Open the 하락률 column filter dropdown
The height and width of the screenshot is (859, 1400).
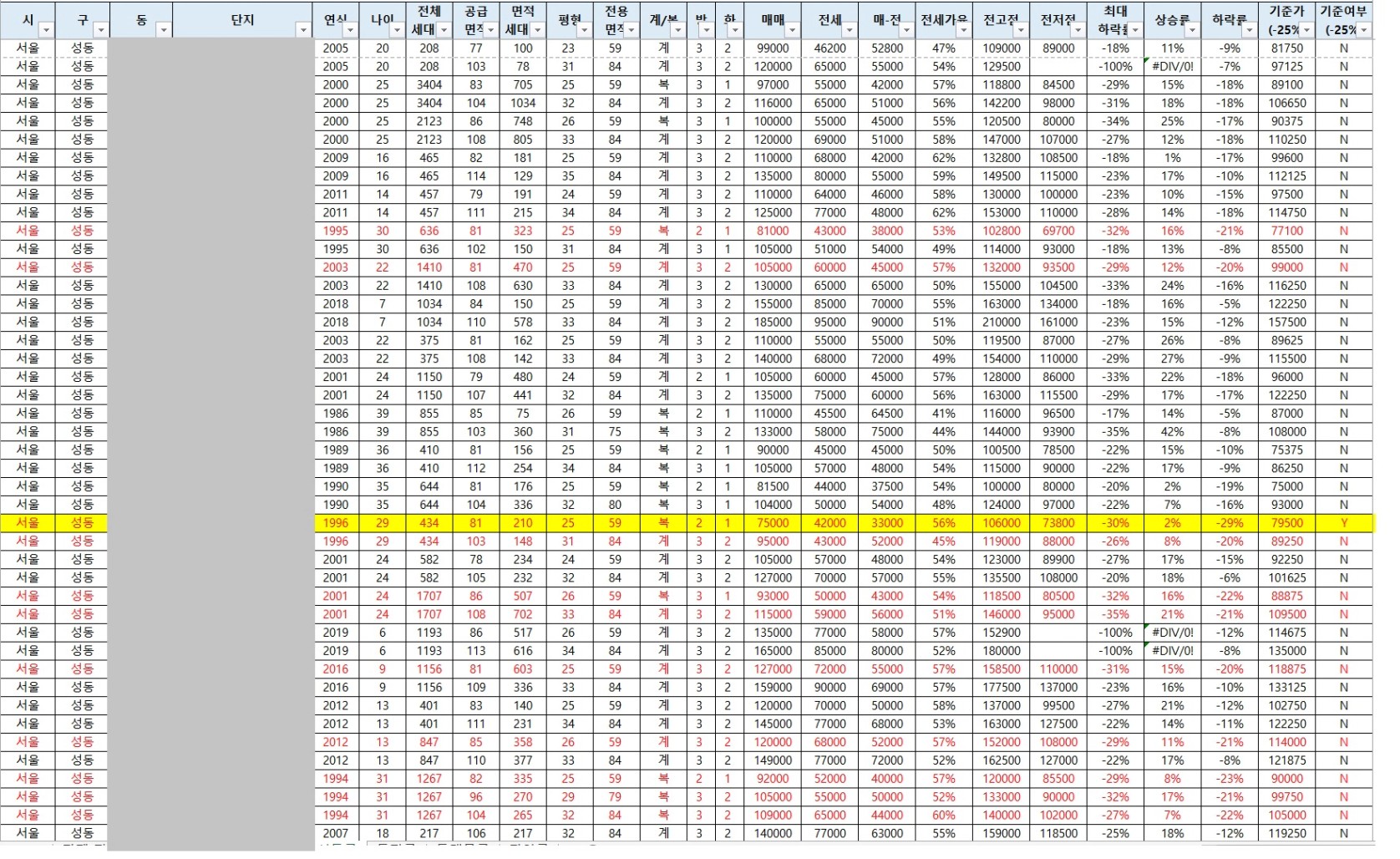(1250, 30)
